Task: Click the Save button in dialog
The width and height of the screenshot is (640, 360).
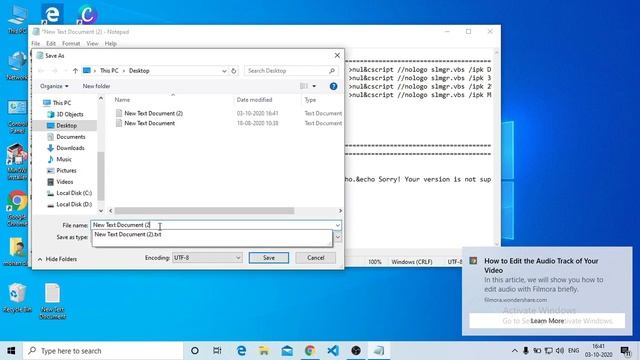Action: pos(269,258)
